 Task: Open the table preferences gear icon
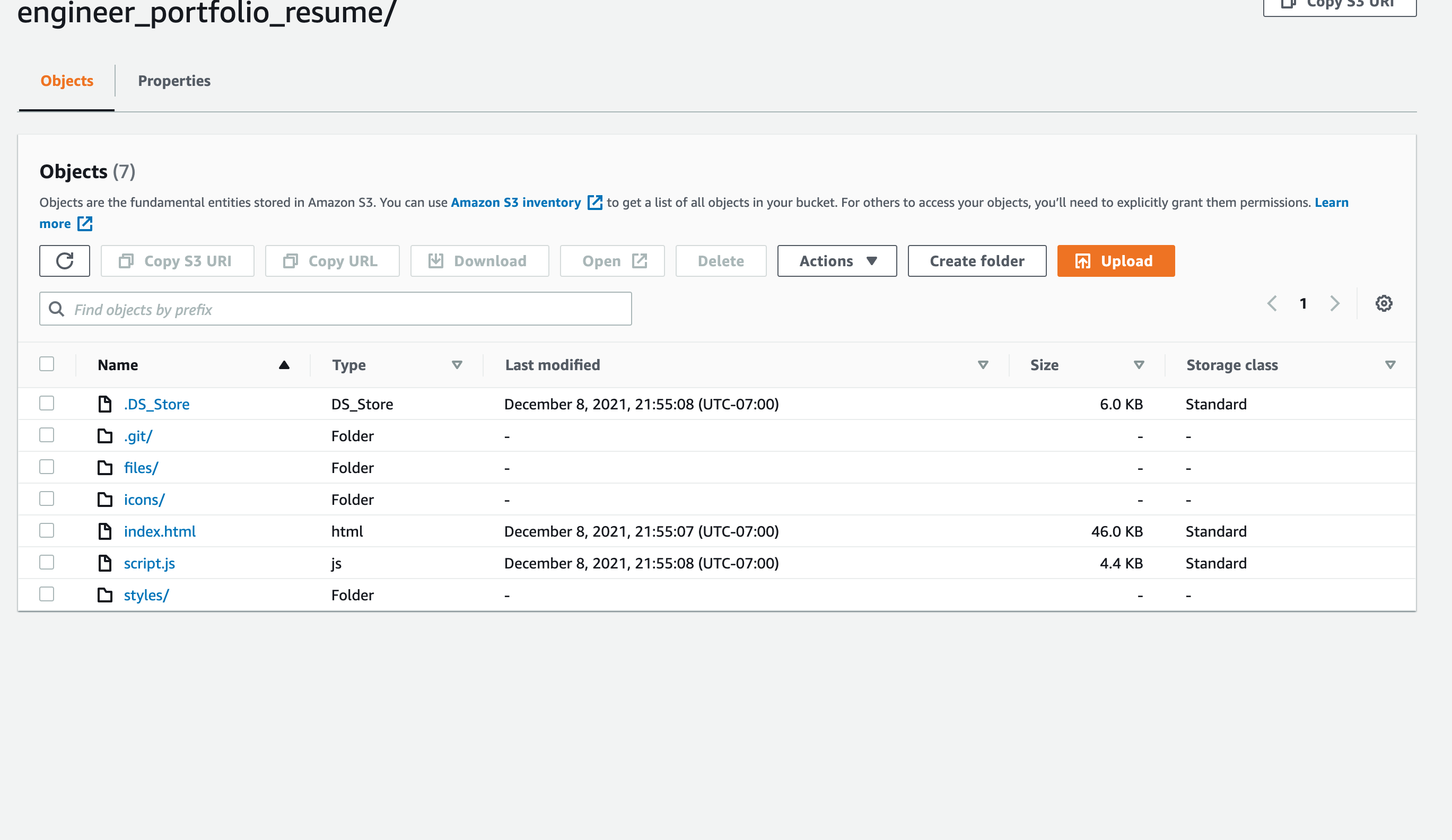click(1384, 304)
